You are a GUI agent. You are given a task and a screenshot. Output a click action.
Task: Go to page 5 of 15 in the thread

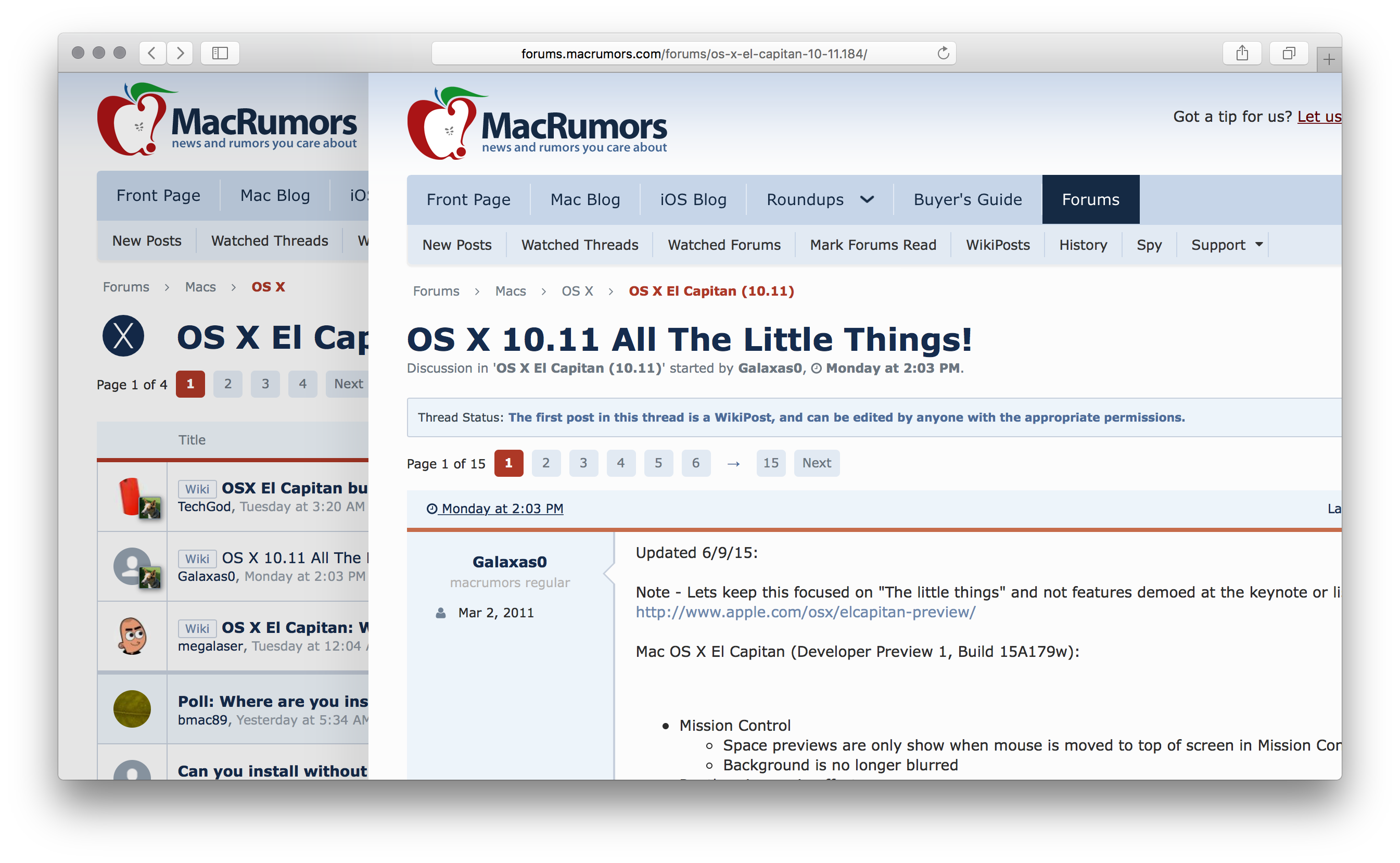click(x=658, y=463)
